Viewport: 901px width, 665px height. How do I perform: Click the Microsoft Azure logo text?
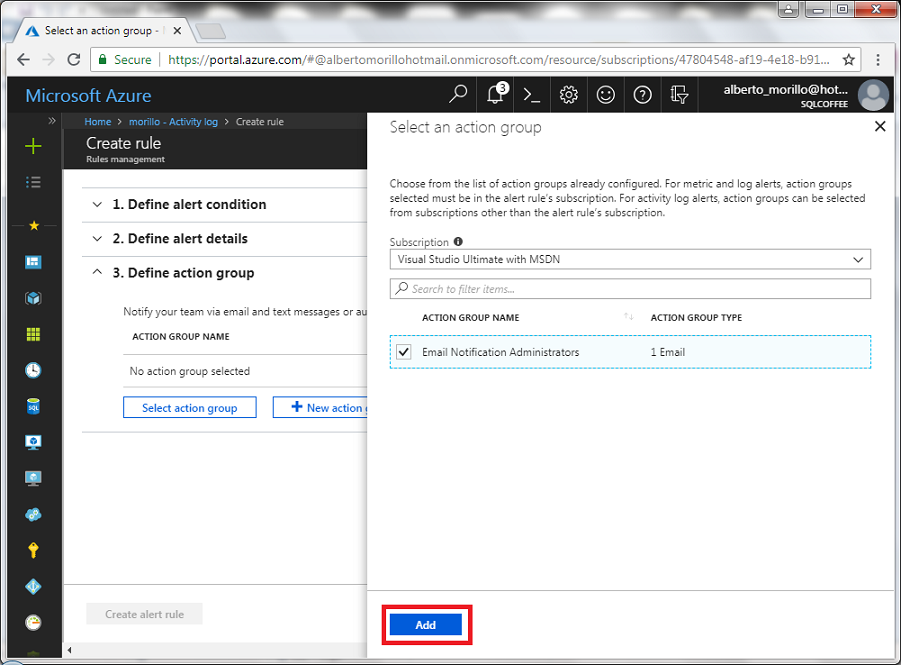[88, 95]
